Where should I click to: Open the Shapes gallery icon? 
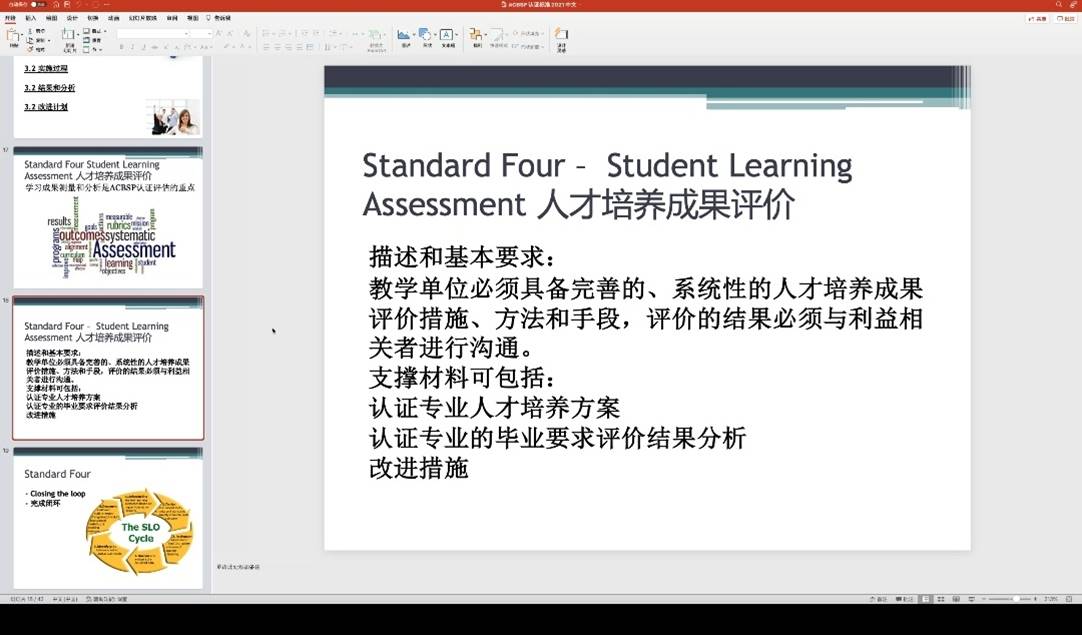point(426,37)
